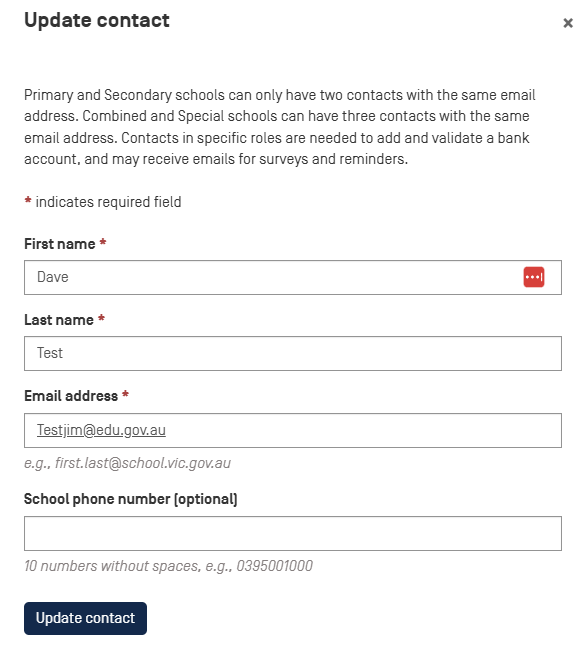Select the Last name field containing Test

[x=292, y=353]
